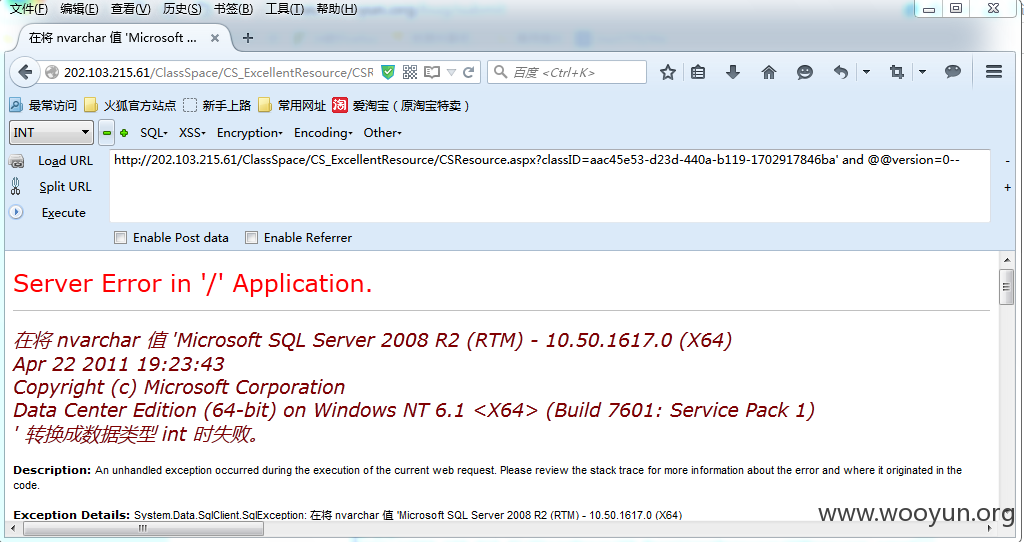
Task: Close the current browser tab
Action: [x=214, y=39]
